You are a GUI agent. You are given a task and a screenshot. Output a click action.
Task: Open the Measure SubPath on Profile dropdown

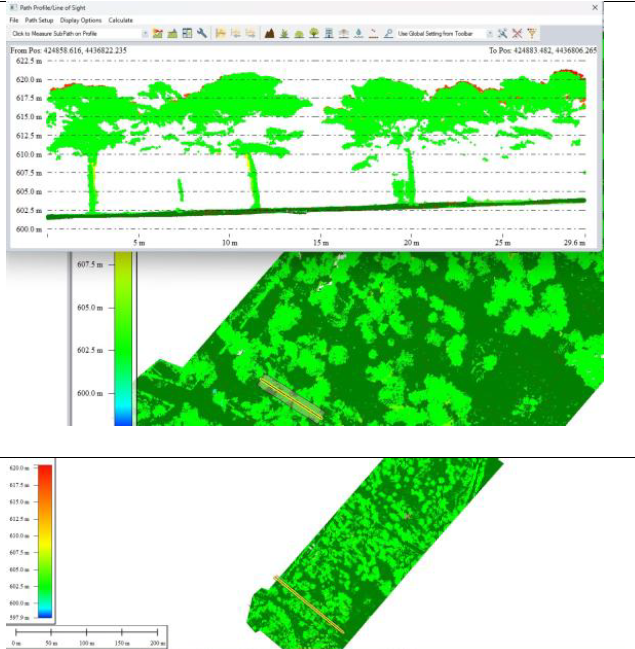145,33
